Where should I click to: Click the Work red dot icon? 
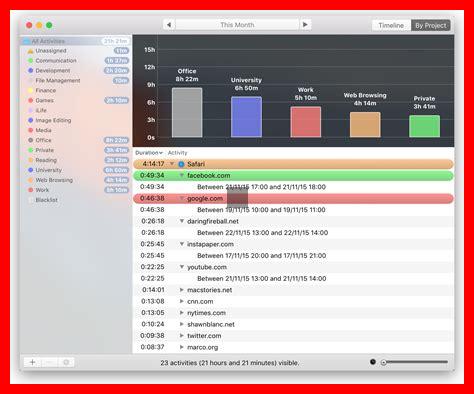pos(30,190)
